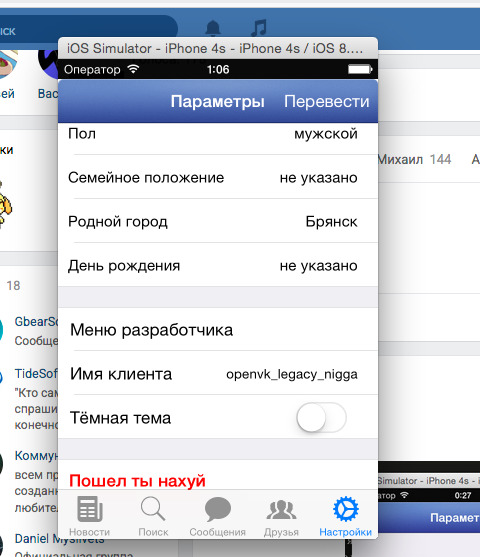This screenshot has height=557, width=480.
Task: Open Меню разработчика entry
Action: coord(218,329)
